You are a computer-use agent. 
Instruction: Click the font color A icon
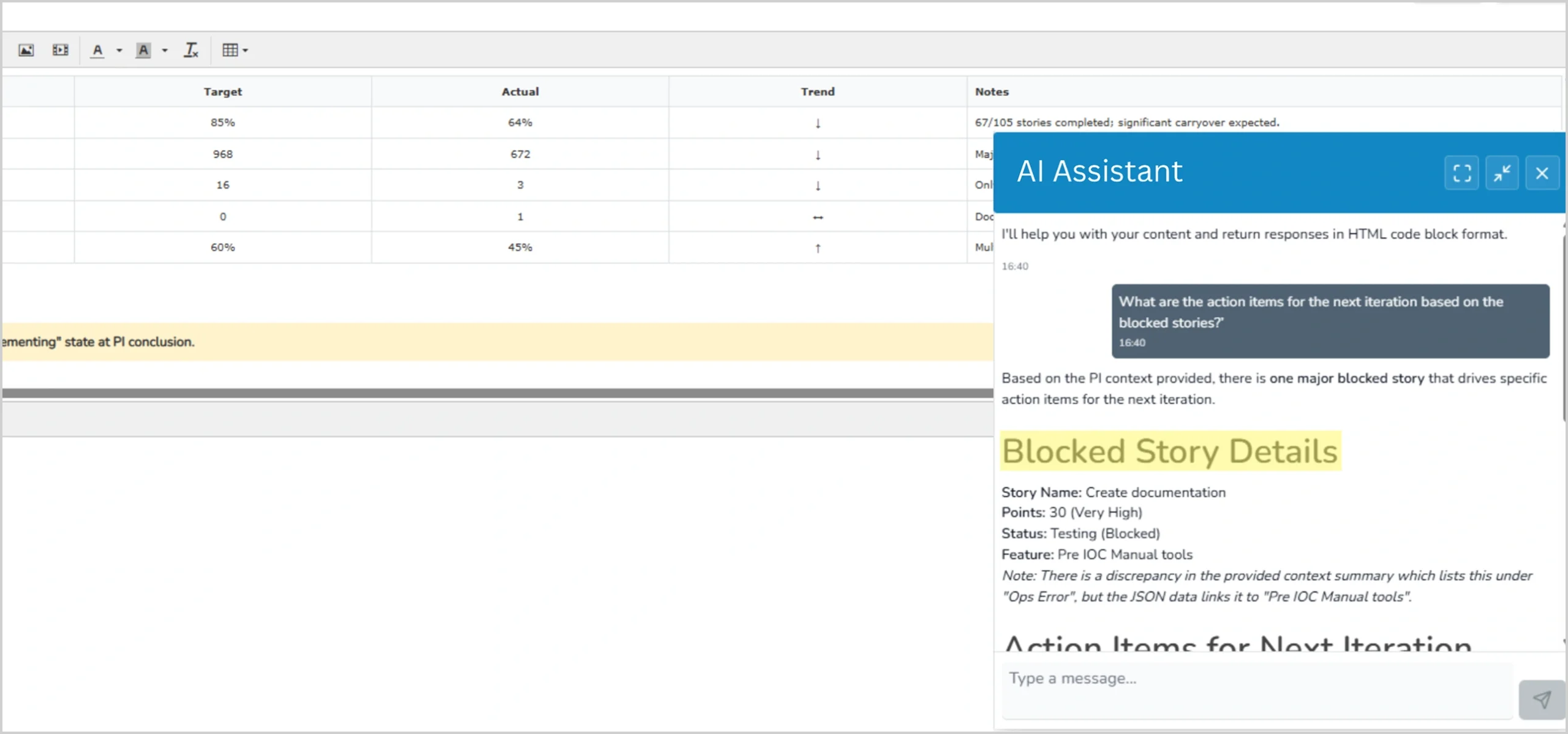point(97,50)
